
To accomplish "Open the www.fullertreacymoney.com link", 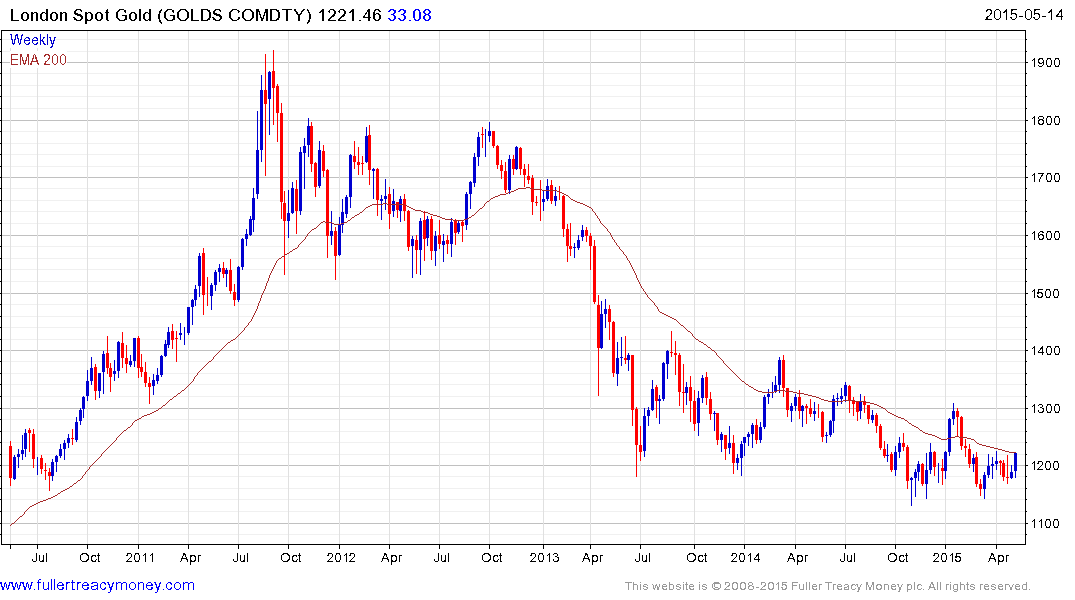I will click(x=97, y=585).
